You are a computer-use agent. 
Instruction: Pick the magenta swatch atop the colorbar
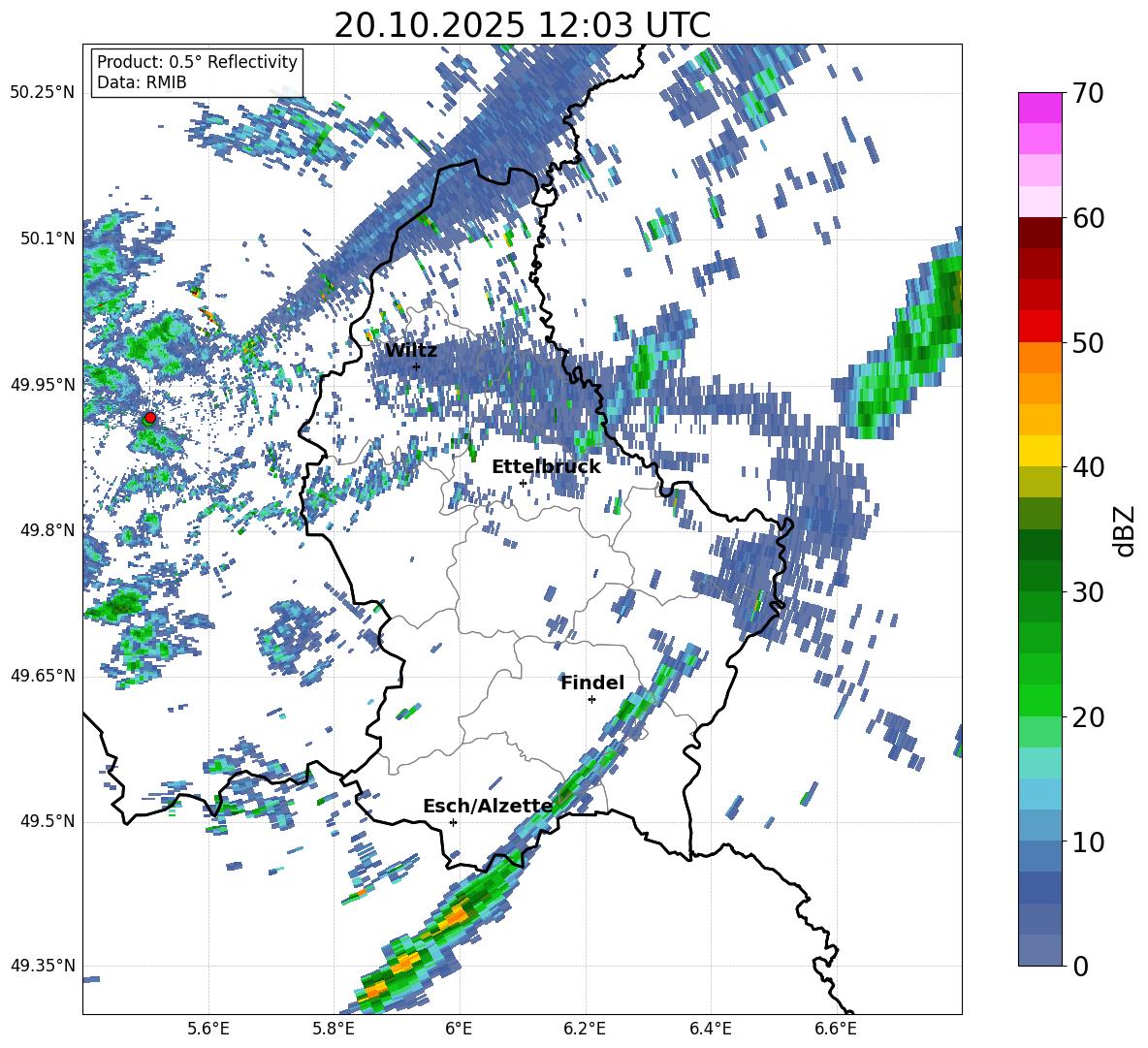point(1039,108)
